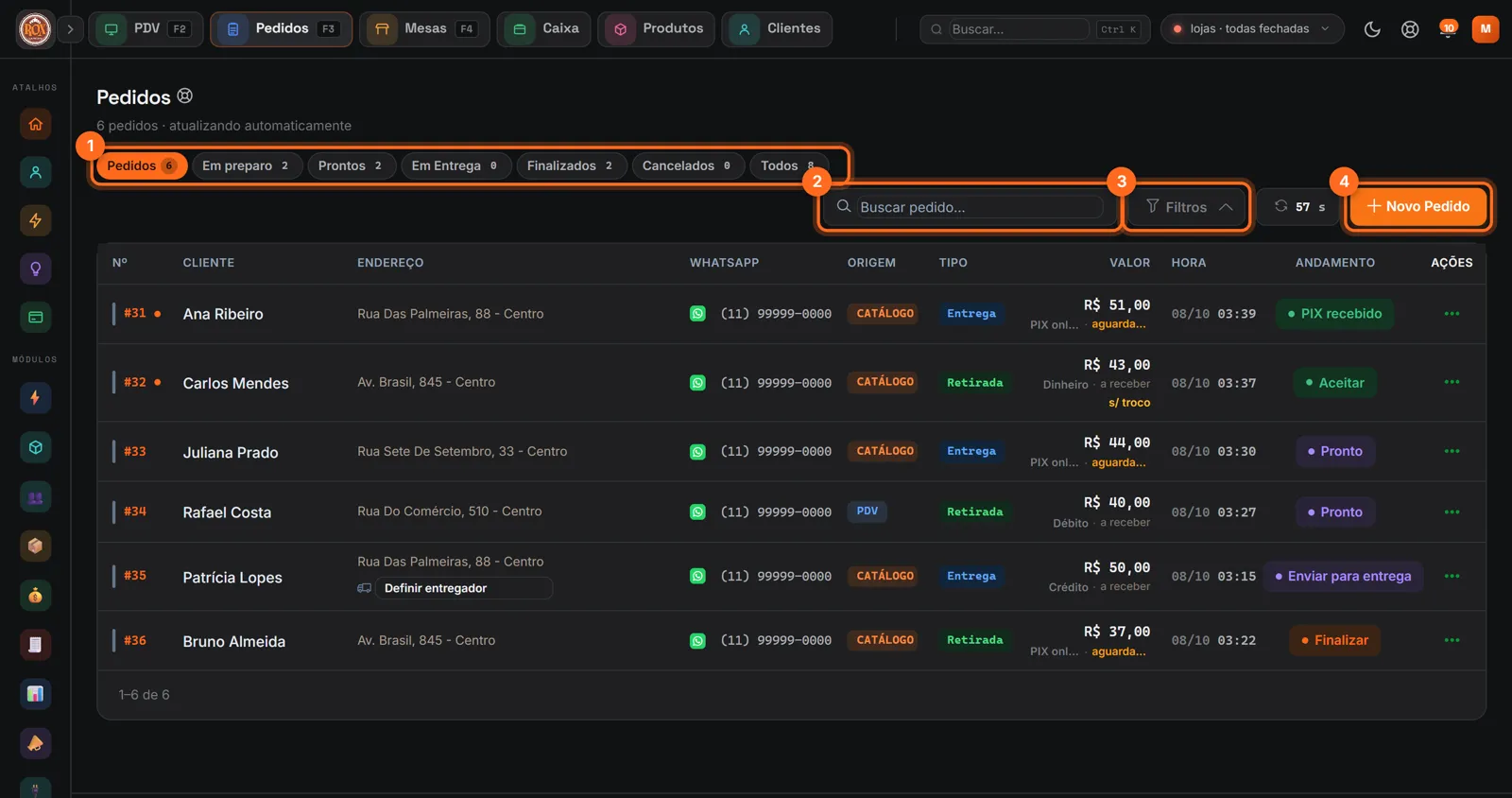Select the Em preparo filter tab

[247, 165]
